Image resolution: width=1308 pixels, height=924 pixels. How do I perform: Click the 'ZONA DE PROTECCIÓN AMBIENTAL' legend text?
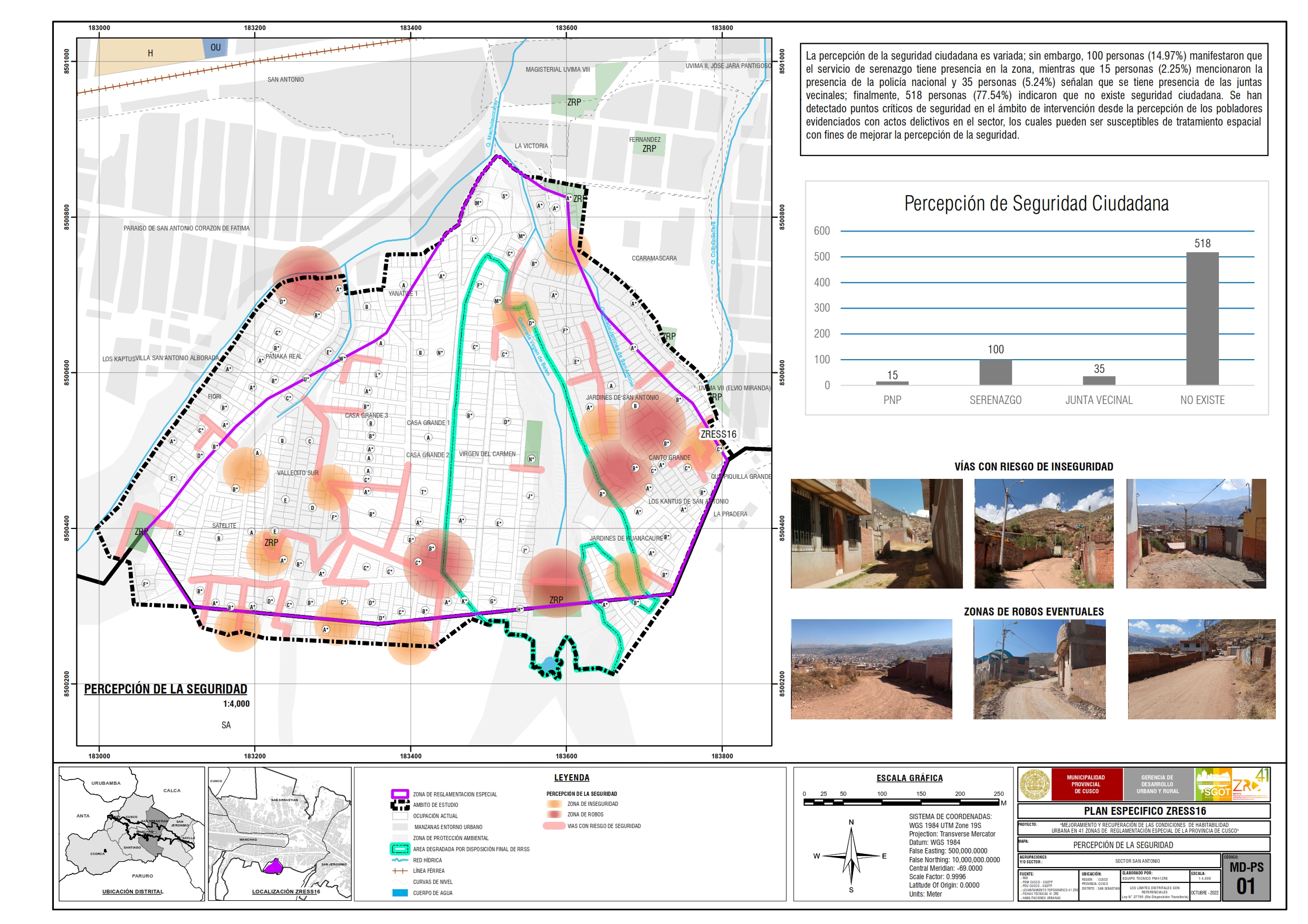(451, 838)
